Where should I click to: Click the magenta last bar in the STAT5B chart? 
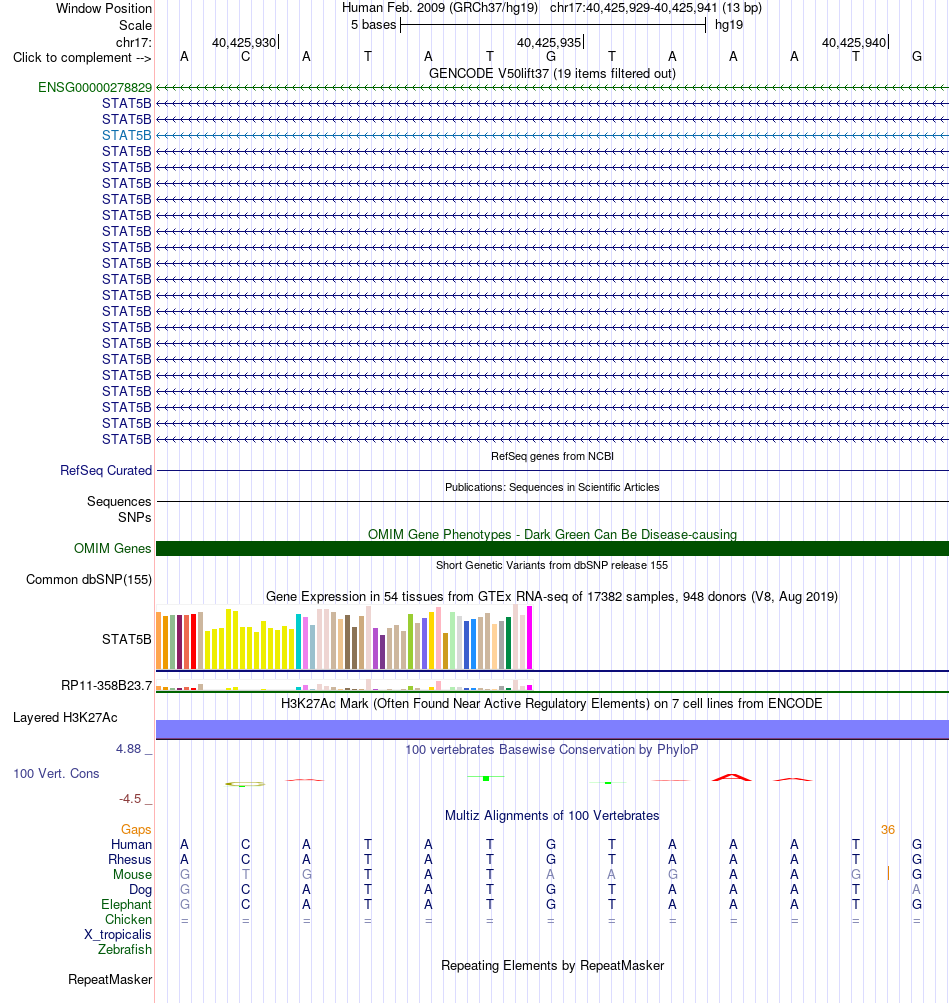coord(529,638)
